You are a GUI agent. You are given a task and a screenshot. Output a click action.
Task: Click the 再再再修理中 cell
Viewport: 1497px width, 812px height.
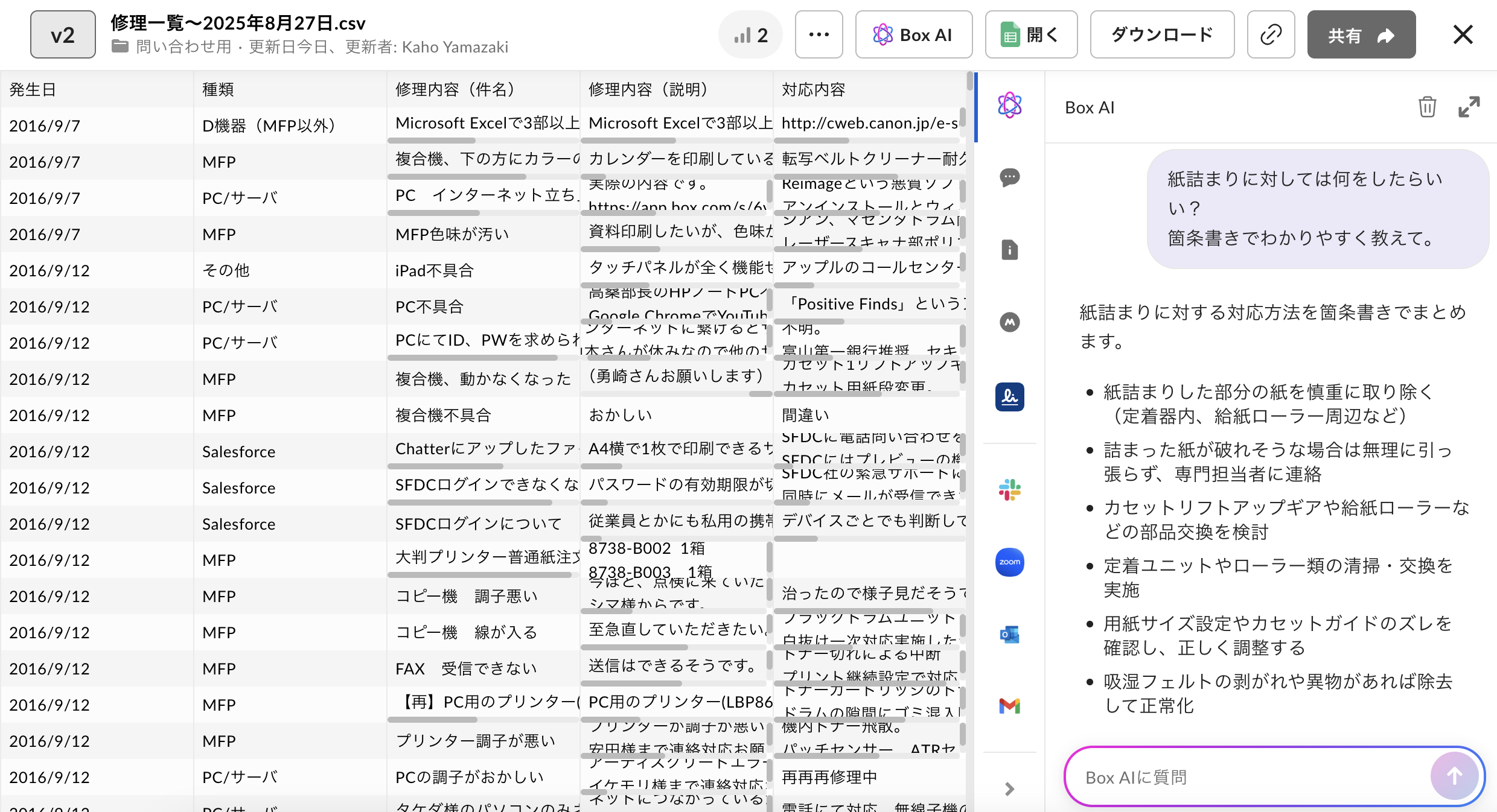coord(869,777)
